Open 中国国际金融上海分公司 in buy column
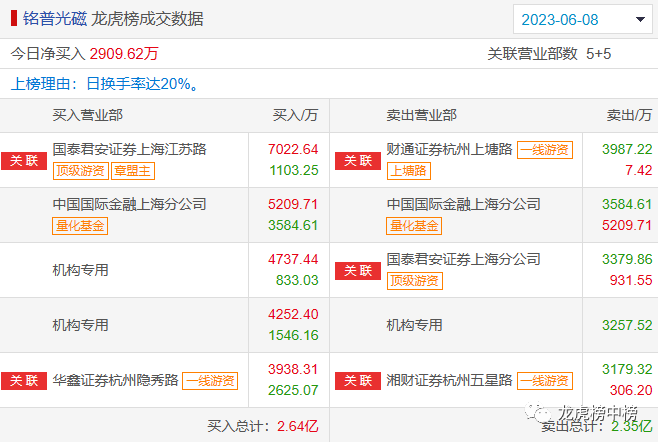 coord(130,204)
